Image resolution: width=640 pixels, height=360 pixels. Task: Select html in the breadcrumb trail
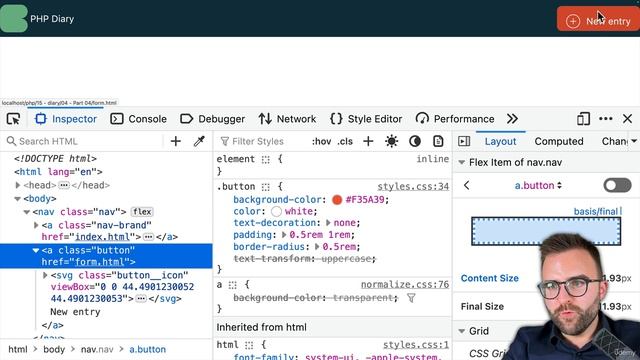18,349
